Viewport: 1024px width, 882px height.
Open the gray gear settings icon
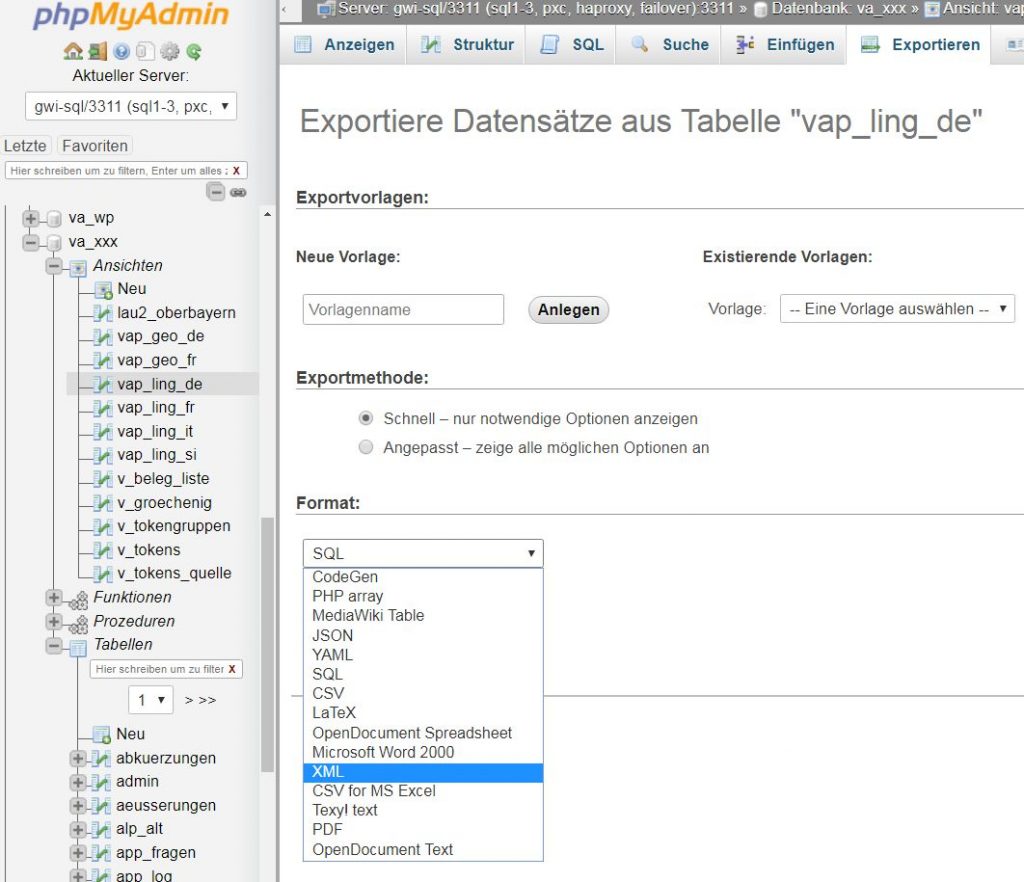(x=169, y=51)
